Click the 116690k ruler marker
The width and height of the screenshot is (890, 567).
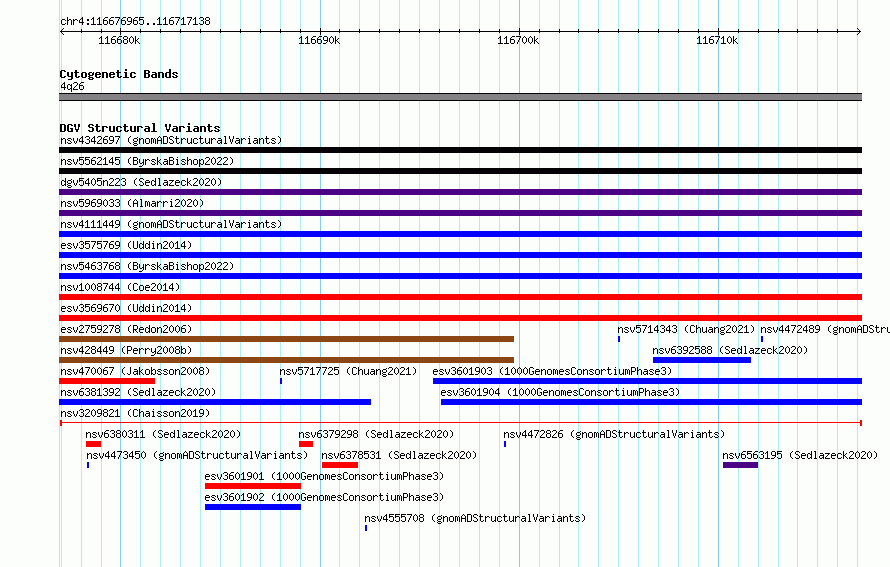coord(319,40)
